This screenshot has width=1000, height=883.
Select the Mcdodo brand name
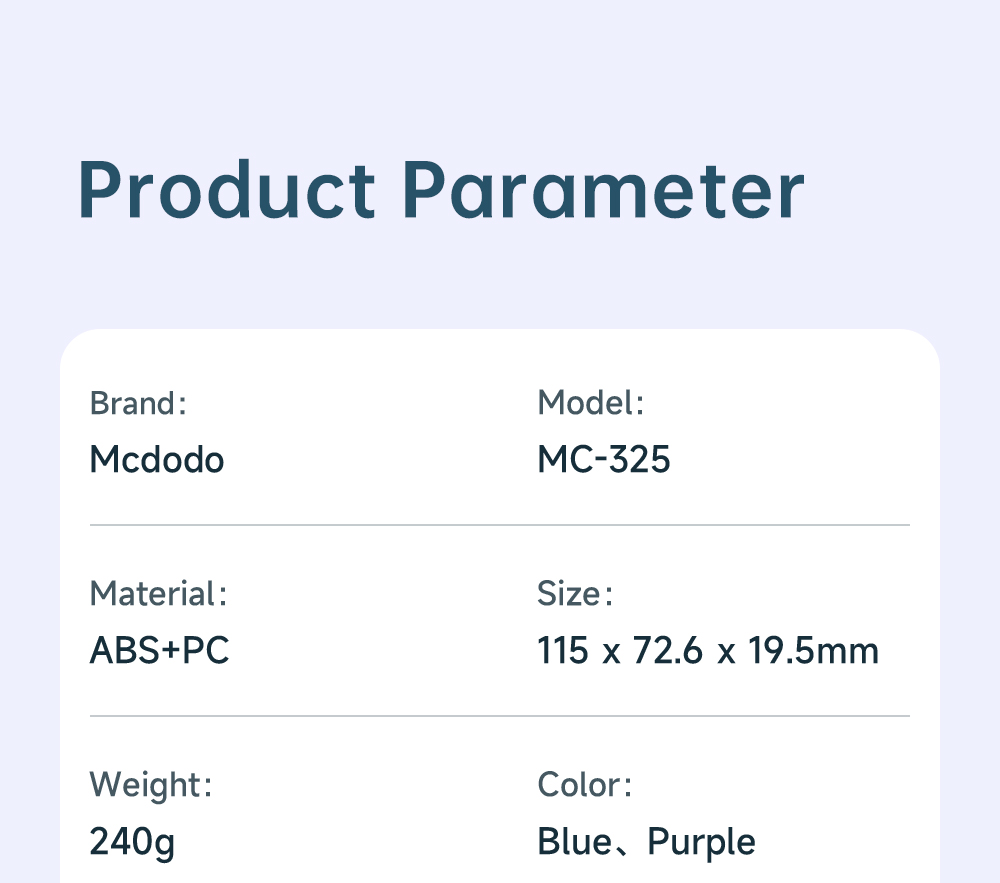tap(157, 460)
